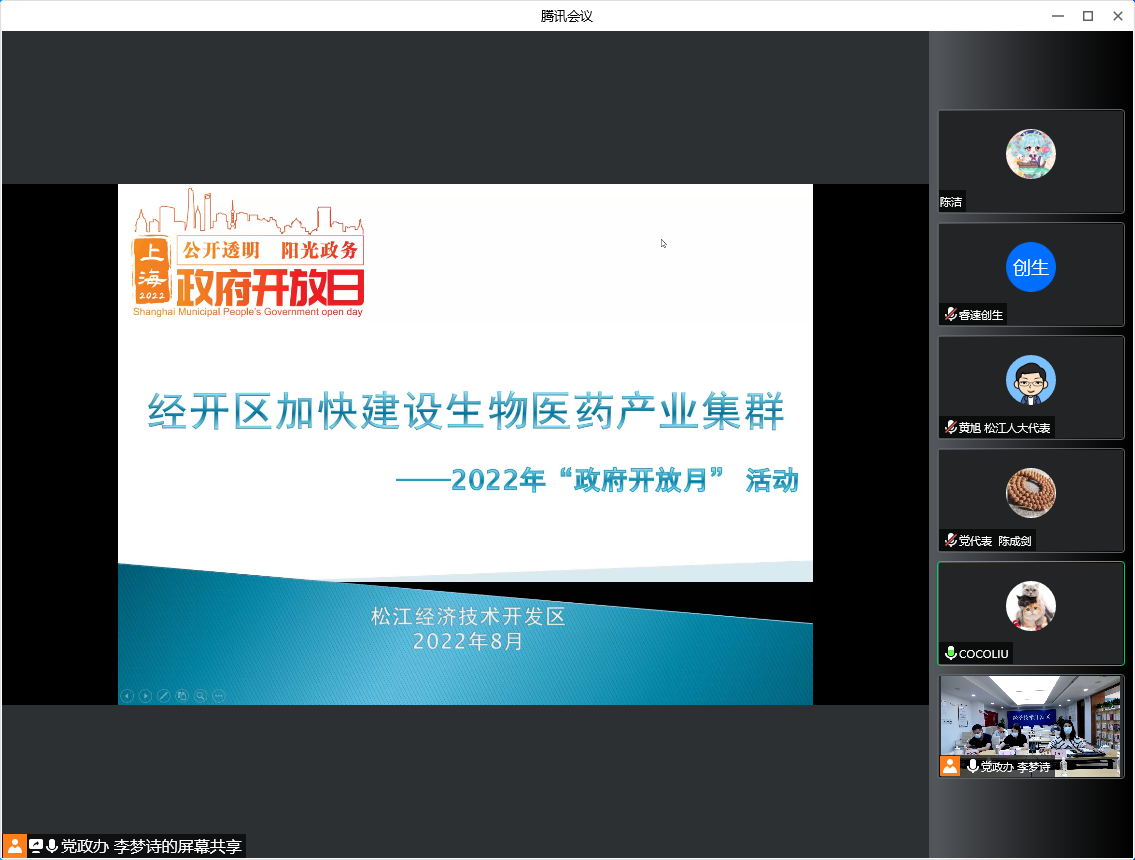Click 党政办 李梦诗的屏幕共享 label text
Viewport: 1135px width, 860px height.
151,846
